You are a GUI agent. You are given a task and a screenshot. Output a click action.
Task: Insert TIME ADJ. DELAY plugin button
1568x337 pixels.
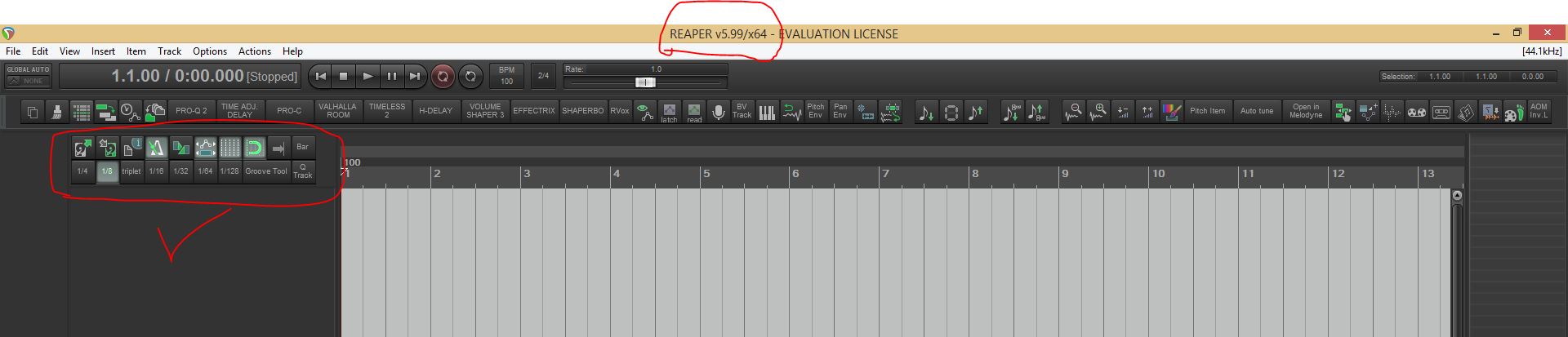point(239,111)
